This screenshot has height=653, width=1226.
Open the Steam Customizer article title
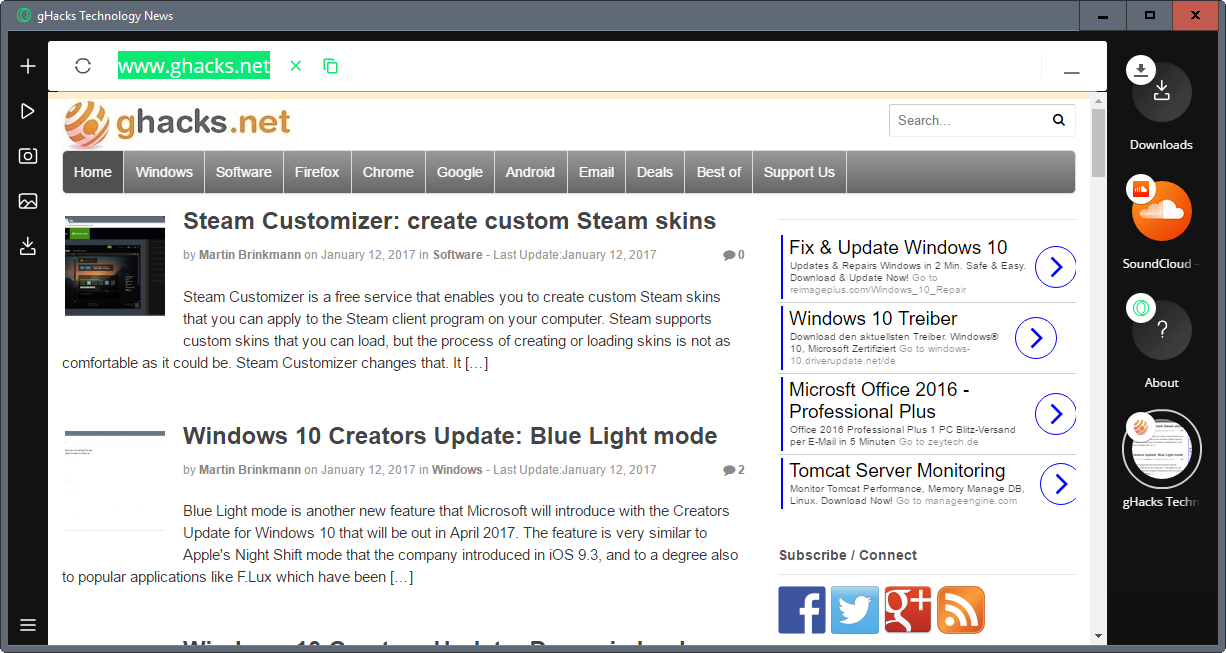click(x=450, y=221)
